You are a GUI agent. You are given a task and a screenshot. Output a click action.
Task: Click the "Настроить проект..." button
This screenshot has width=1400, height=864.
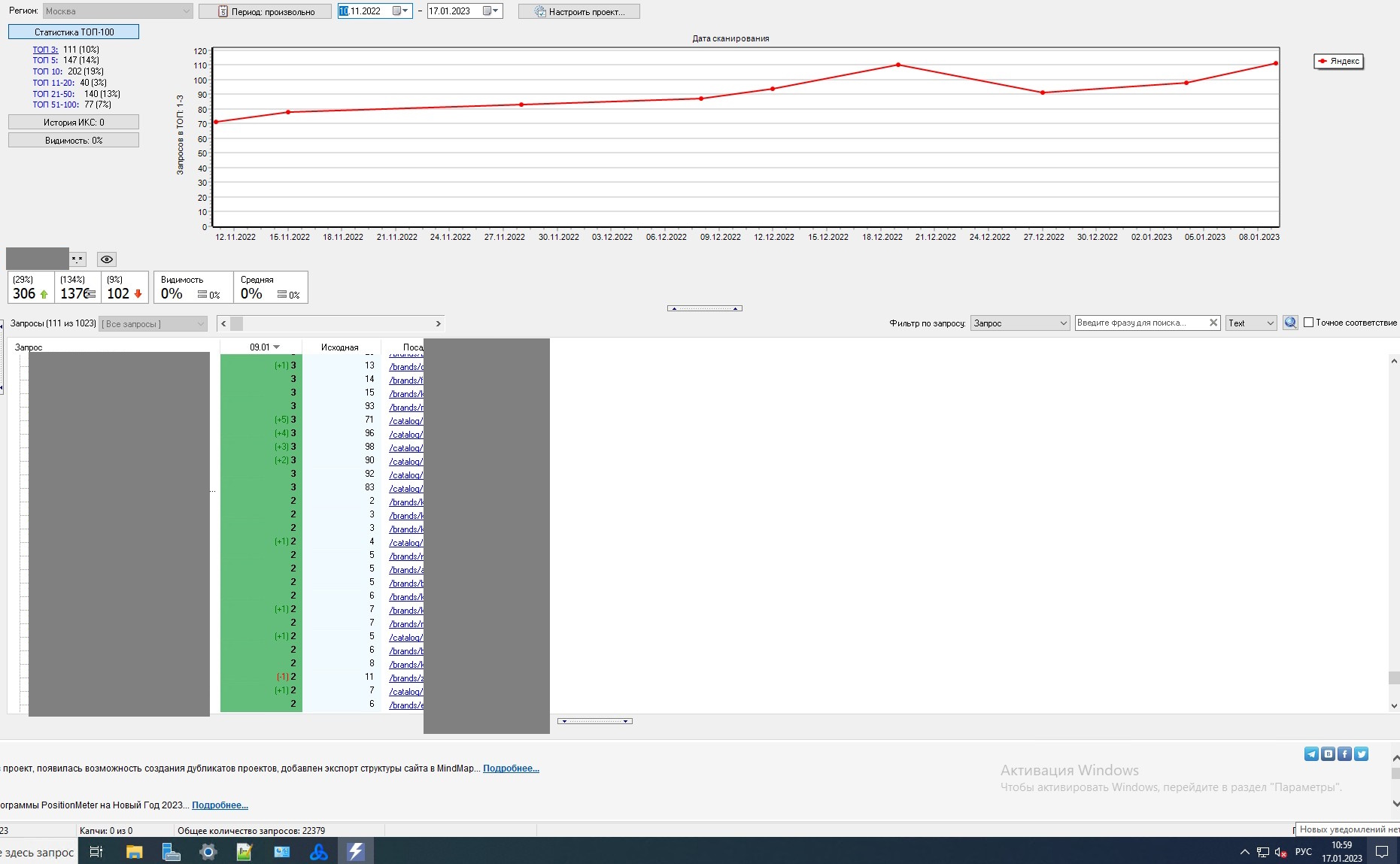[579, 12]
